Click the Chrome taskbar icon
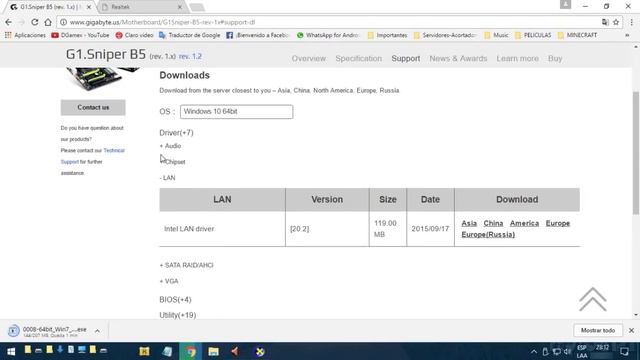640x360 pixels. pos(191,351)
